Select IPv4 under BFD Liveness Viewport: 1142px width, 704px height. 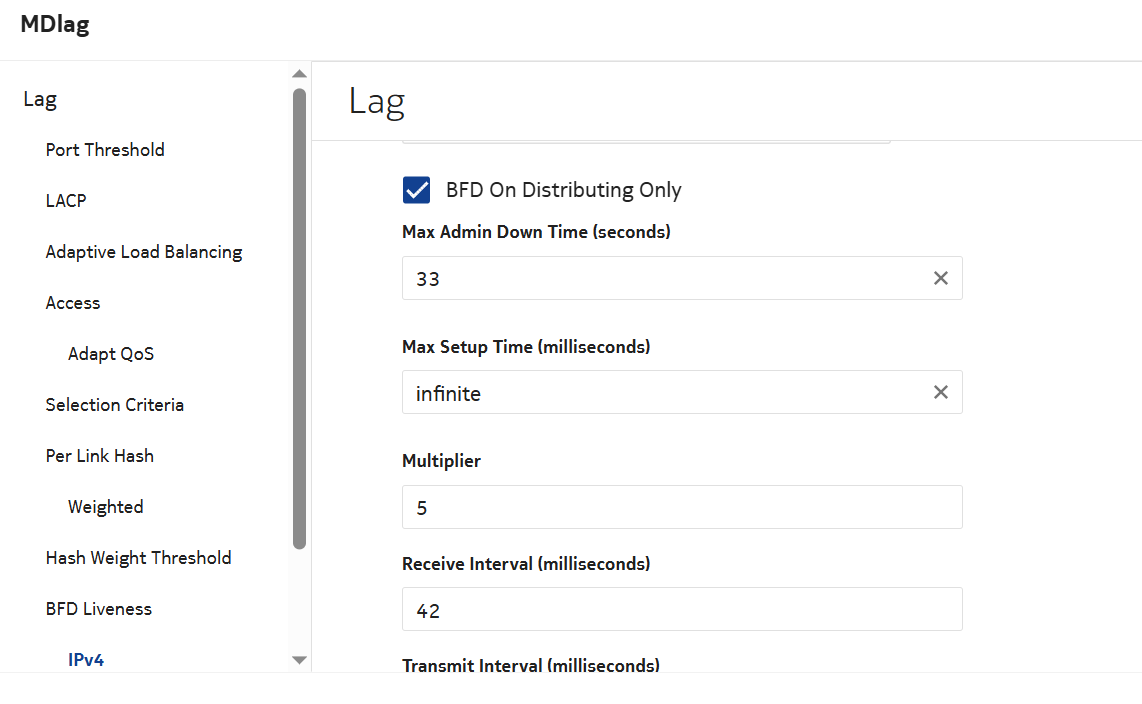86,660
